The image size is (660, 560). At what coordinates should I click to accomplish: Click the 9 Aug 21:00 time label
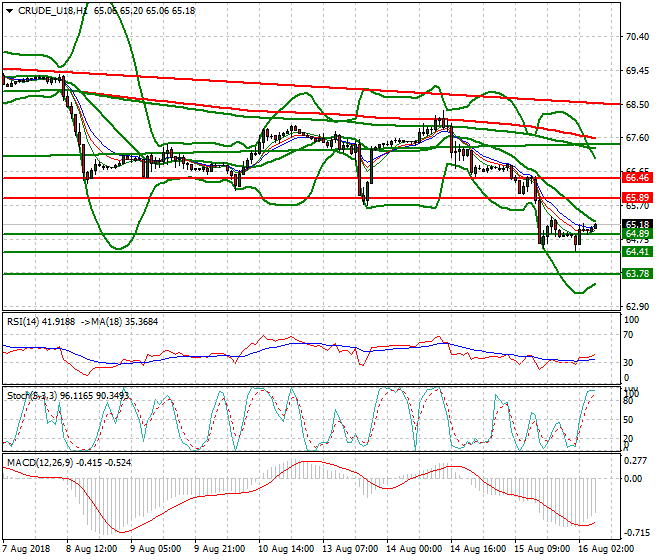(x=219, y=549)
